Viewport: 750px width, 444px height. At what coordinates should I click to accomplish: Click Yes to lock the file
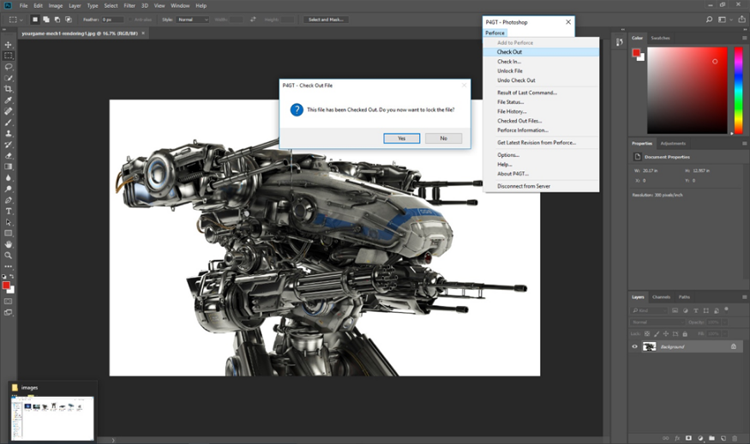click(402, 138)
